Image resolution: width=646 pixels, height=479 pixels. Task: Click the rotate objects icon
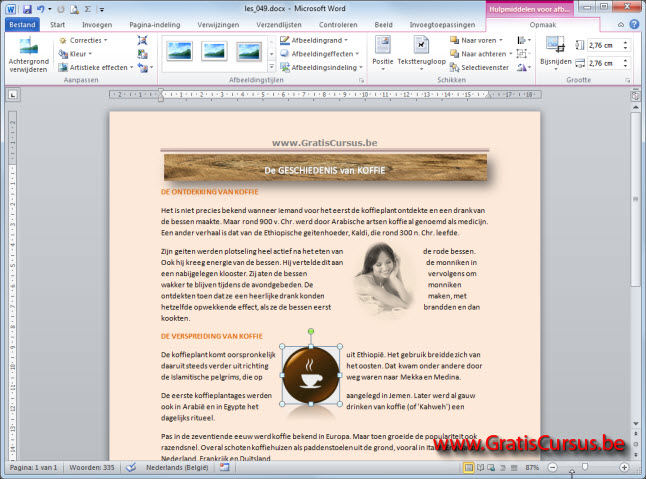[524, 68]
